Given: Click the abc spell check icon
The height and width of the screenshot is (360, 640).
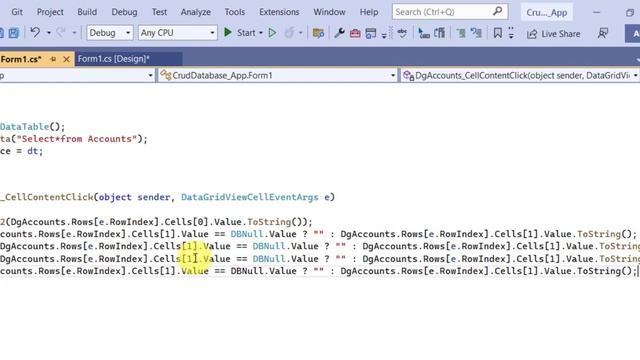Looking at the screenshot, I should [x=402, y=33].
